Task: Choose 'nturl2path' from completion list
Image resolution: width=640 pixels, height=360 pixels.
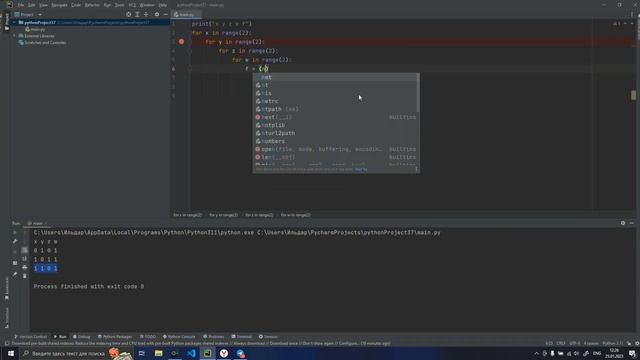Action: point(336,133)
